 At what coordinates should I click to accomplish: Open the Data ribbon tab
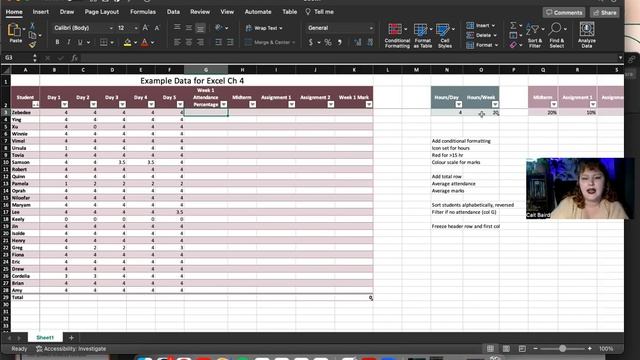(173, 12)
